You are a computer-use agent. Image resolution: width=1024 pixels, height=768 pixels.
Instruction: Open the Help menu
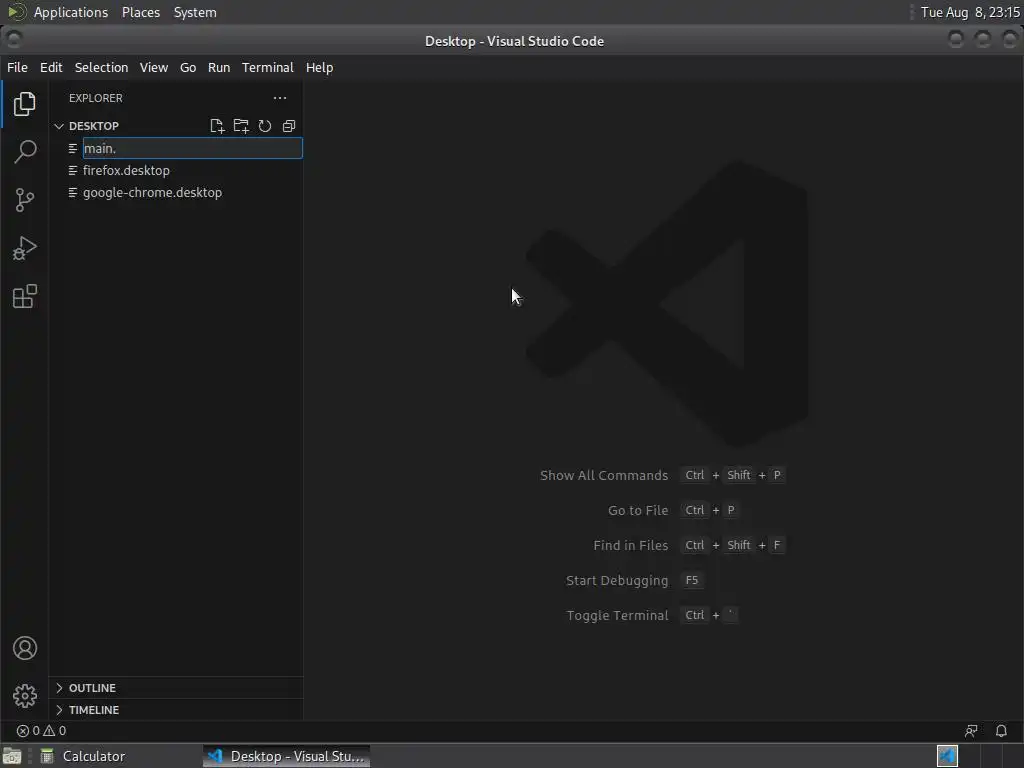click(x=319, y=67)
